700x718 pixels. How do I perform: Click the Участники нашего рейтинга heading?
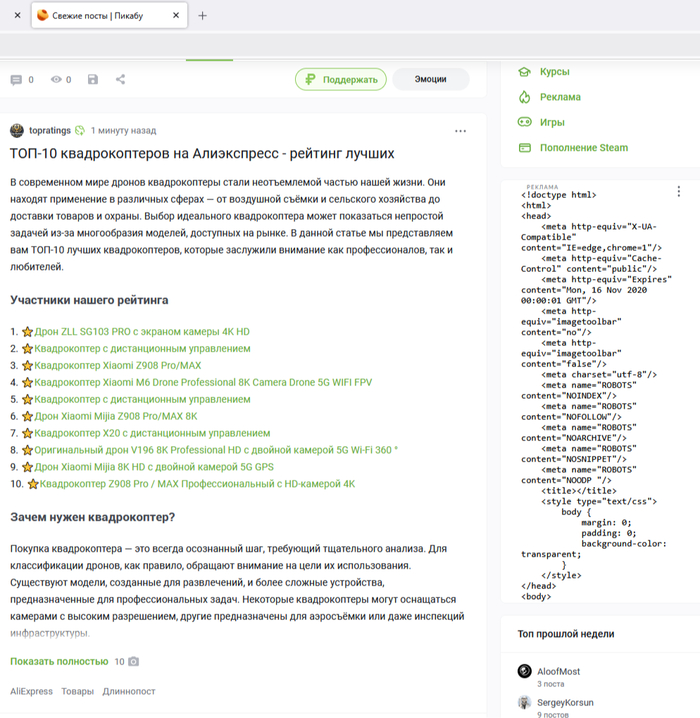[89, 300]
